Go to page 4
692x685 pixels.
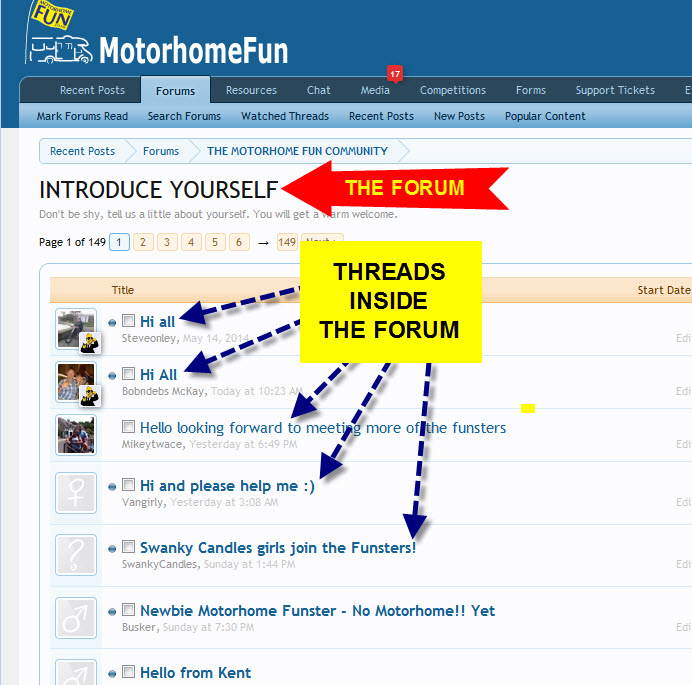click(x=191, y=242)
